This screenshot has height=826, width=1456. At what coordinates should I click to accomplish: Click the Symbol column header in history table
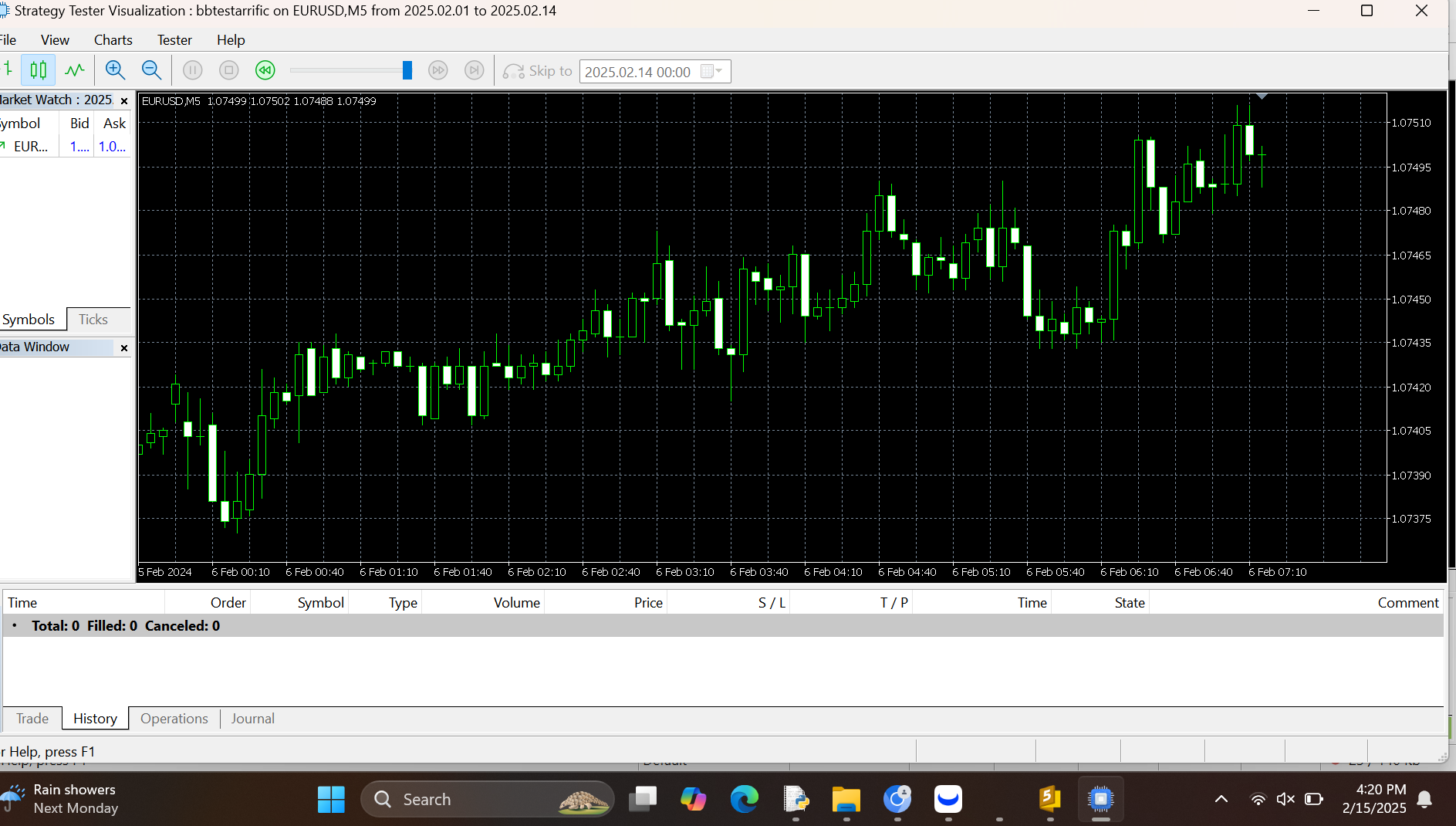(299, 603)
